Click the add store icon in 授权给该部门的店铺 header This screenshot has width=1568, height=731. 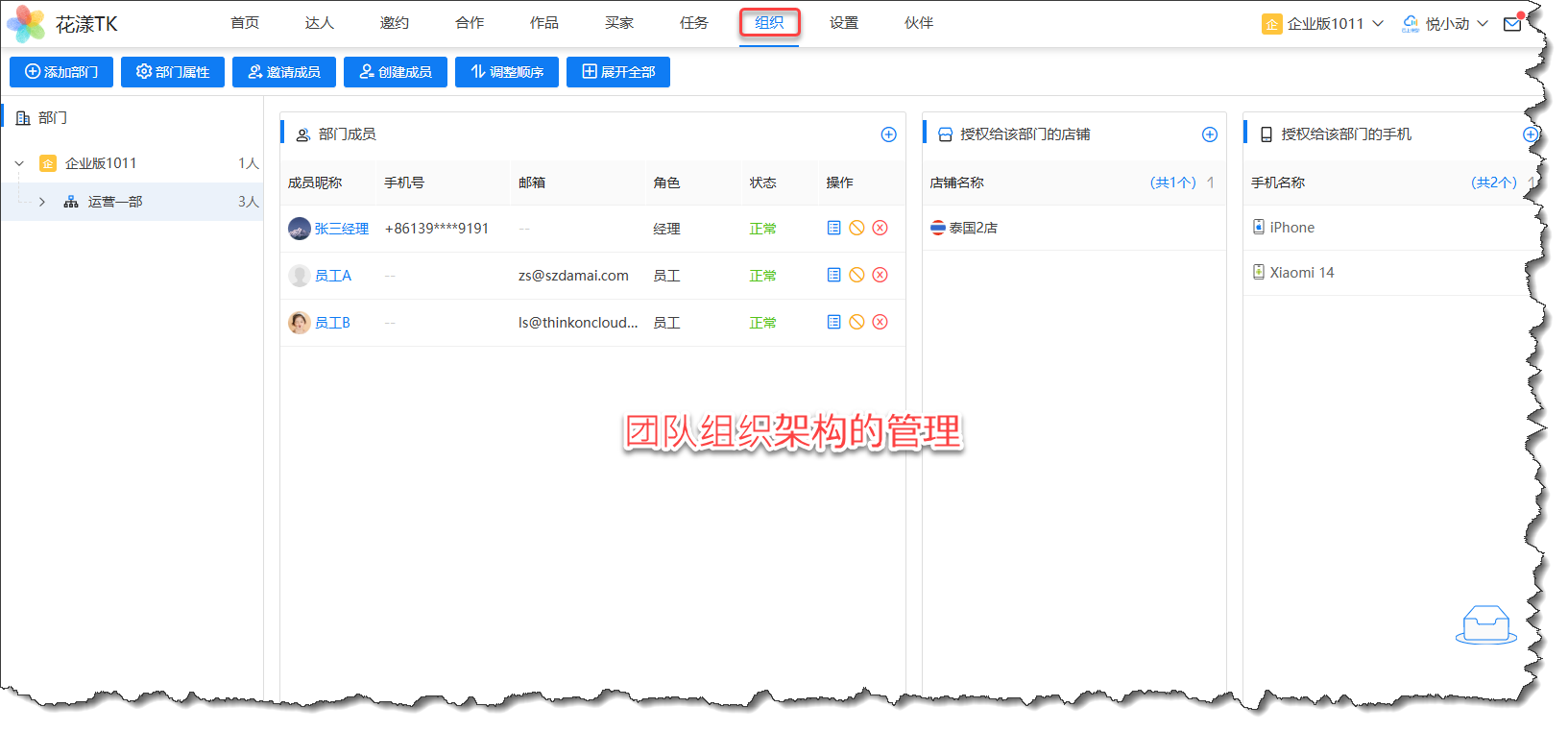point(1209,134)
